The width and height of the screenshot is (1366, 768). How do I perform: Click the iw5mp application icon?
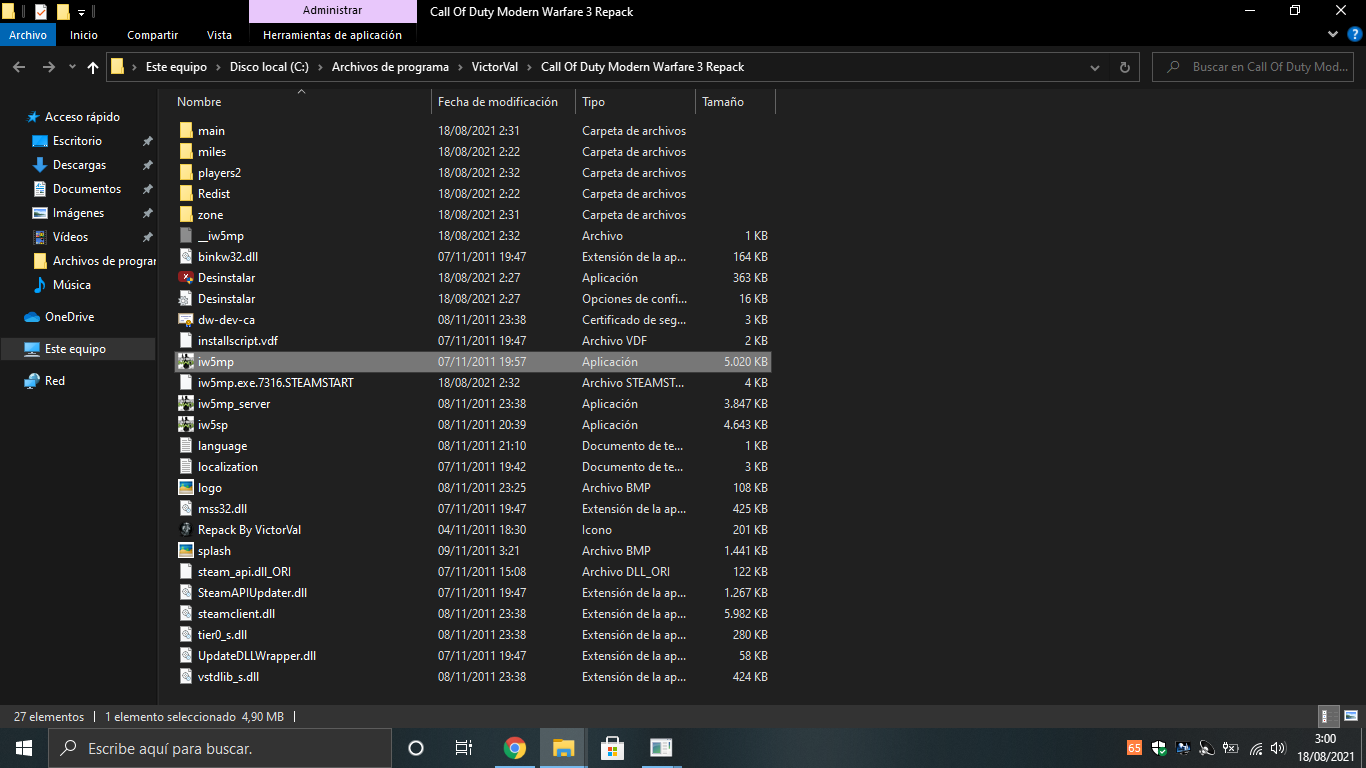pyautogui.click(x=186, y=362)
